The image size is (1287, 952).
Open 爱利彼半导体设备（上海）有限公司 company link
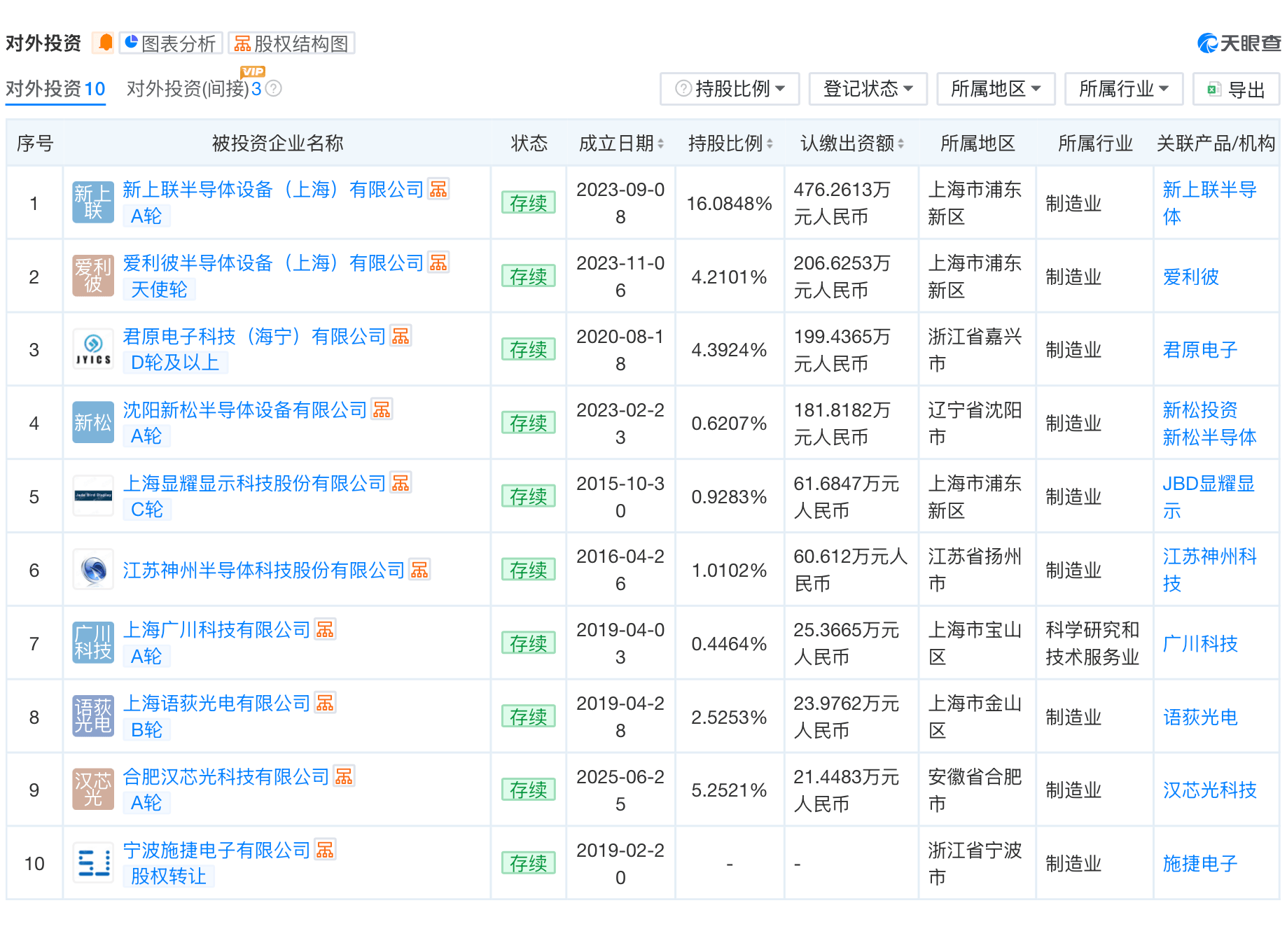tap(273, 263)
